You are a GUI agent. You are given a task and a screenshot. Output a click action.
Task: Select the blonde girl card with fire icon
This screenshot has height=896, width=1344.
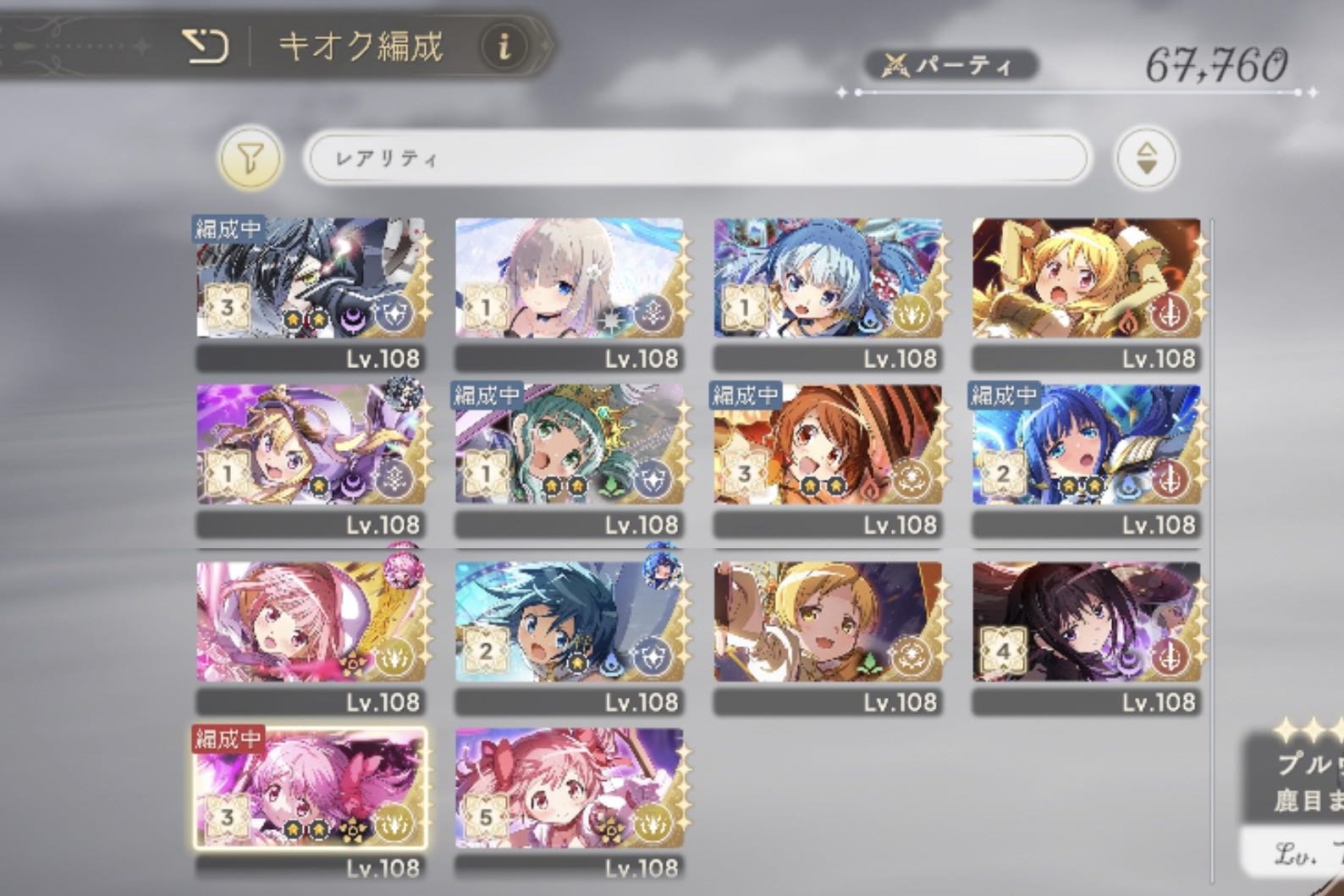pos(1088,278)
